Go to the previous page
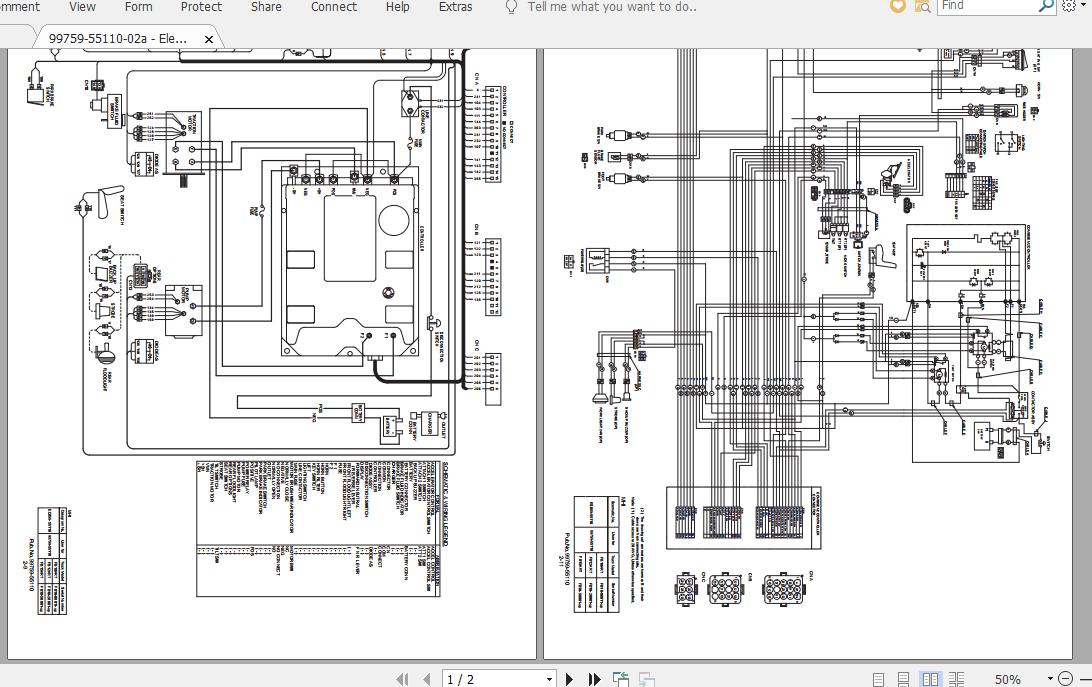Screen dimensions: 1092x687 426,679
